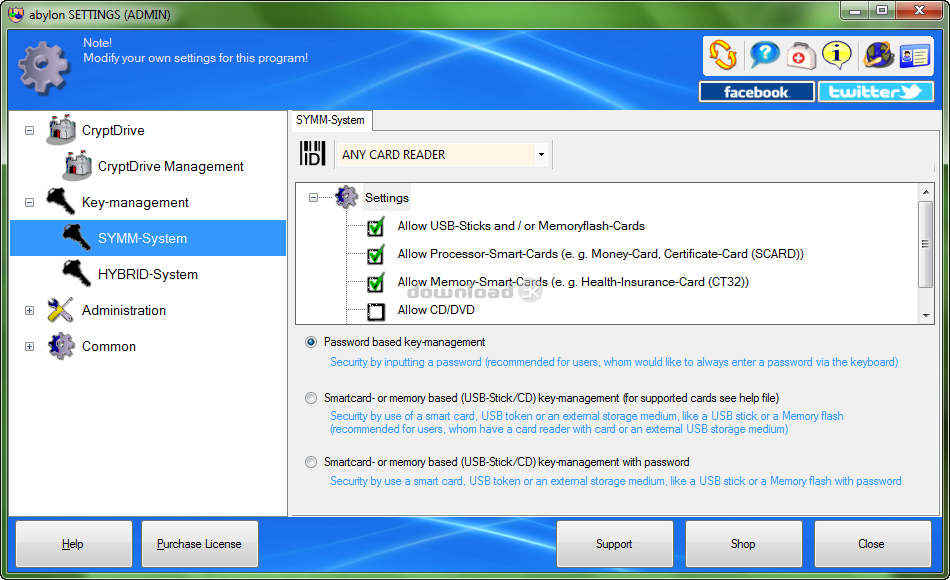
Task: Click the Close button at bottom
Action: (x=872, y=544)
